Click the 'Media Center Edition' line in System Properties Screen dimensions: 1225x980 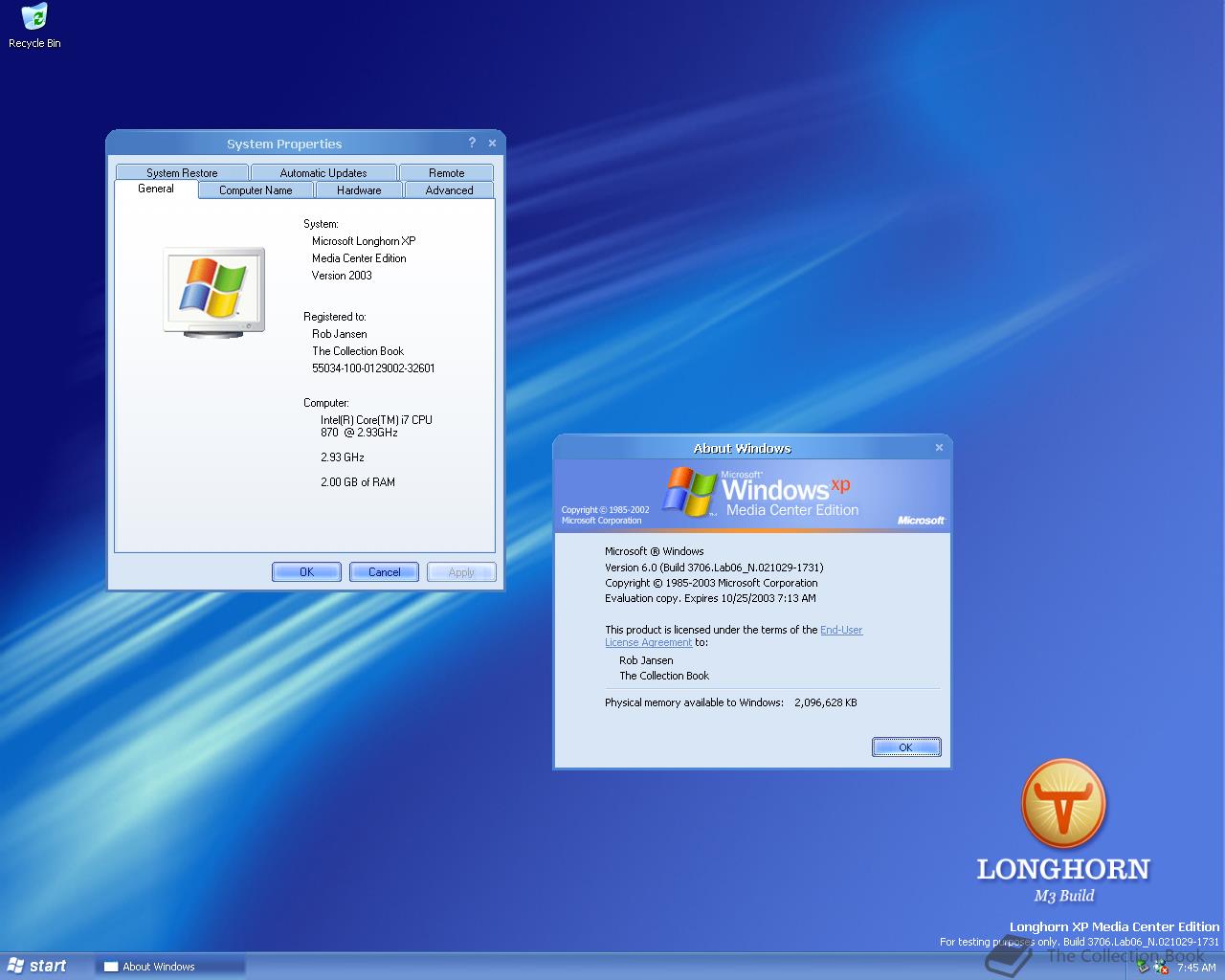click(359, 258)
